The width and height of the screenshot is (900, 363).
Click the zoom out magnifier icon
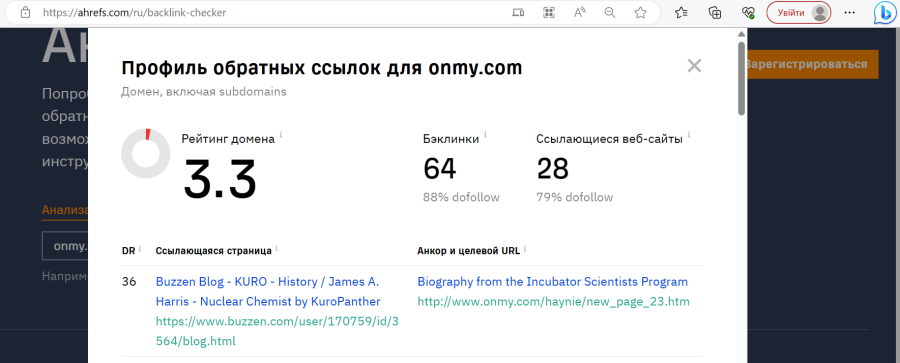click(x=610, y=13)
